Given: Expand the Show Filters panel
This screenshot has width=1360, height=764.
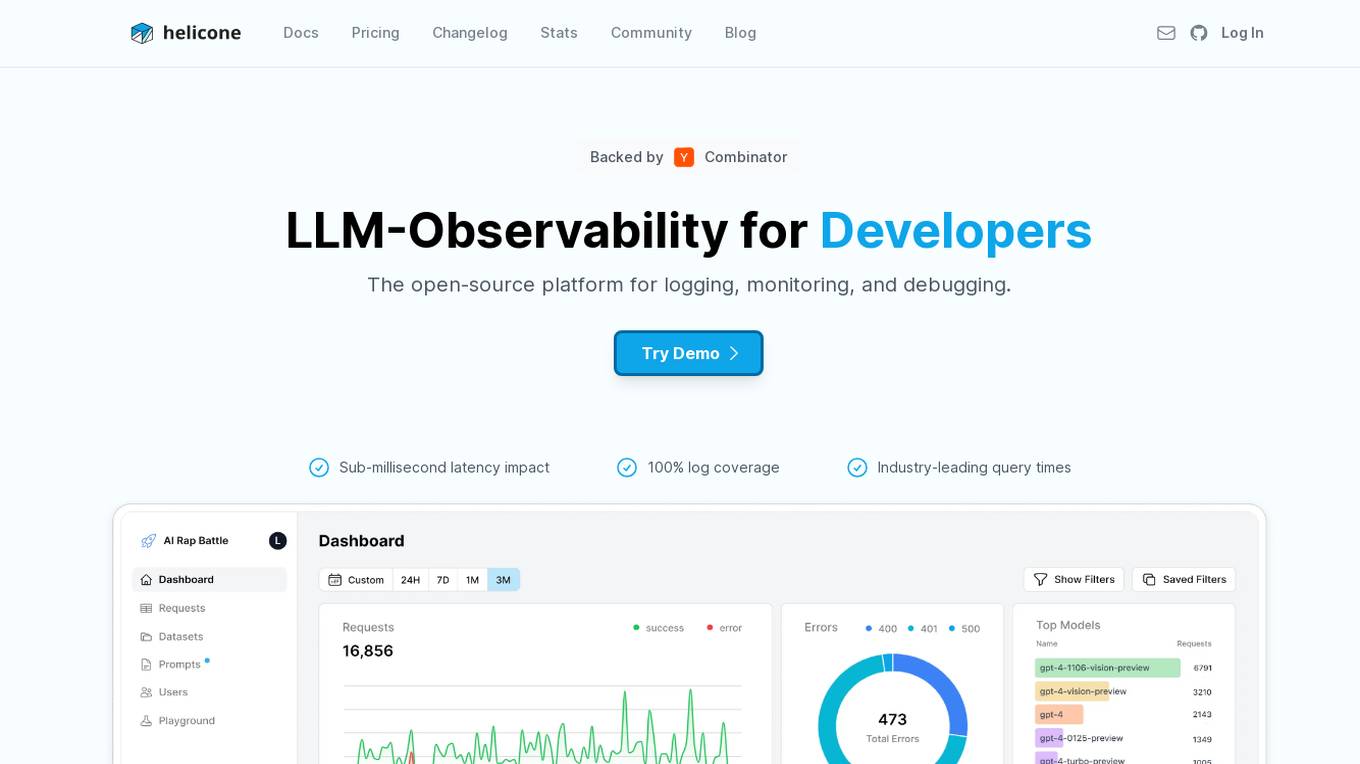Looking at the screenshot, I should pyautogui.click(x=1074, y=580).
